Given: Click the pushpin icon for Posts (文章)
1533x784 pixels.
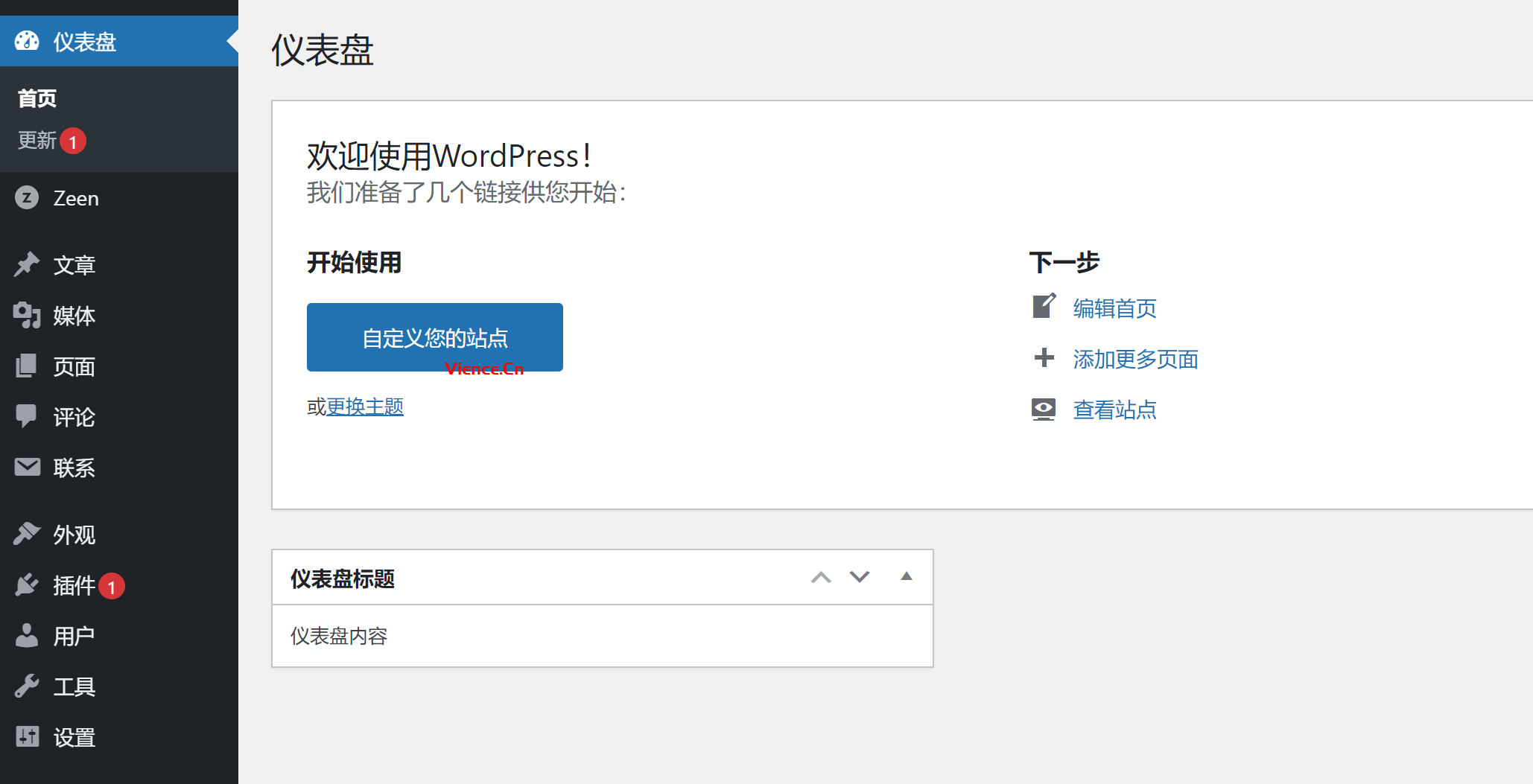Looking at the screenshot, I should [27, 264].
